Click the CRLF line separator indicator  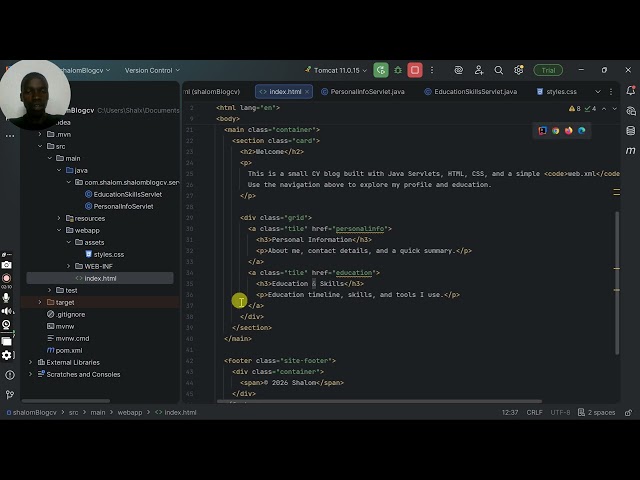534,413
